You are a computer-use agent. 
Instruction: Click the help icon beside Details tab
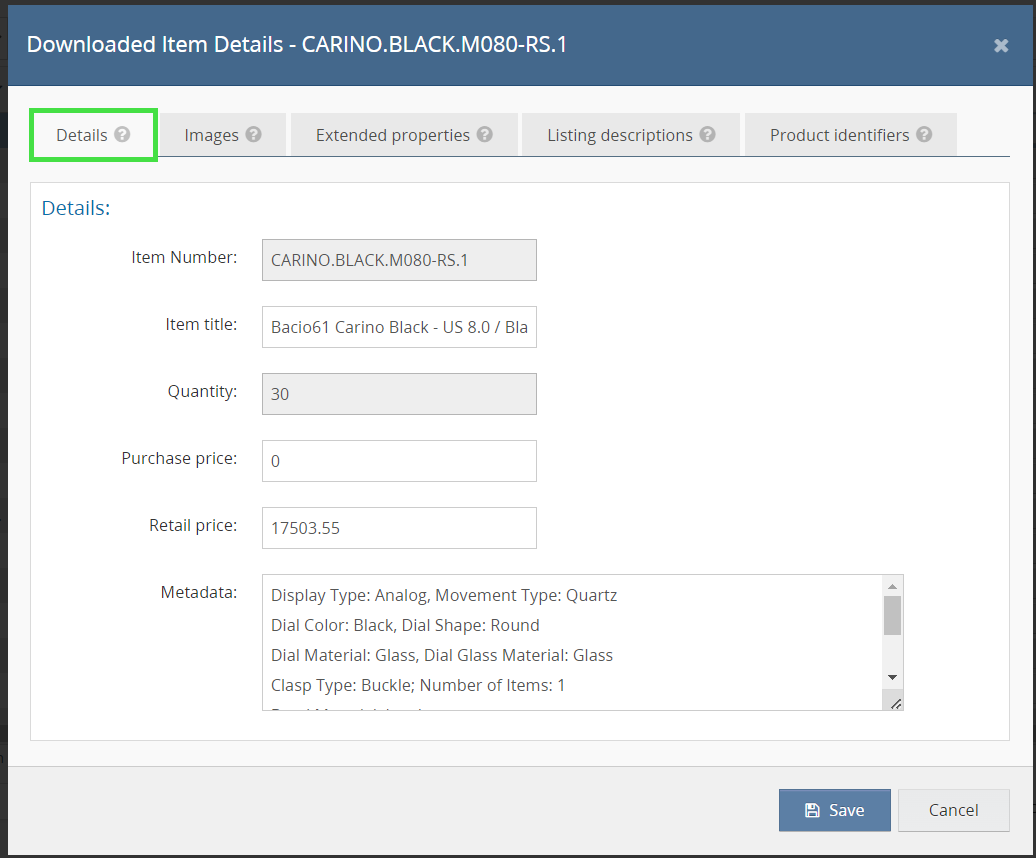tap(122, 134)
